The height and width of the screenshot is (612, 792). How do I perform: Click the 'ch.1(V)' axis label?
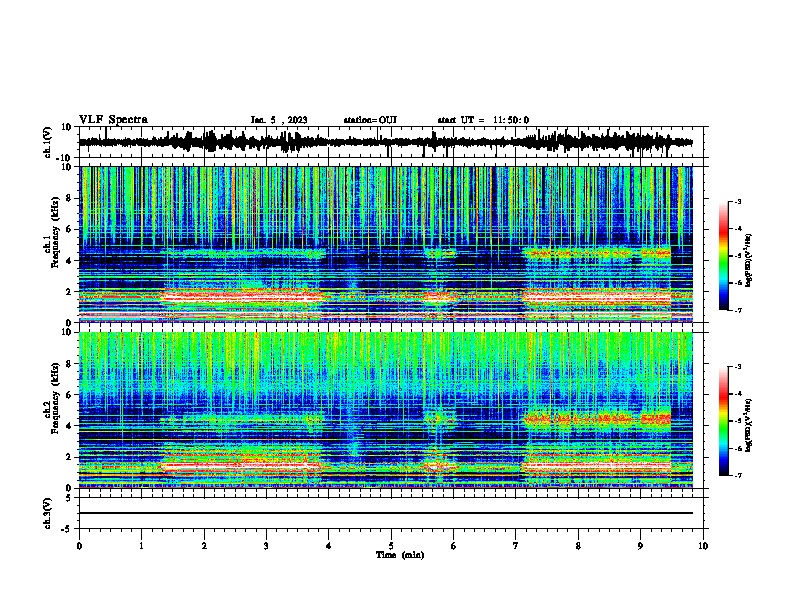pos(48,142)
